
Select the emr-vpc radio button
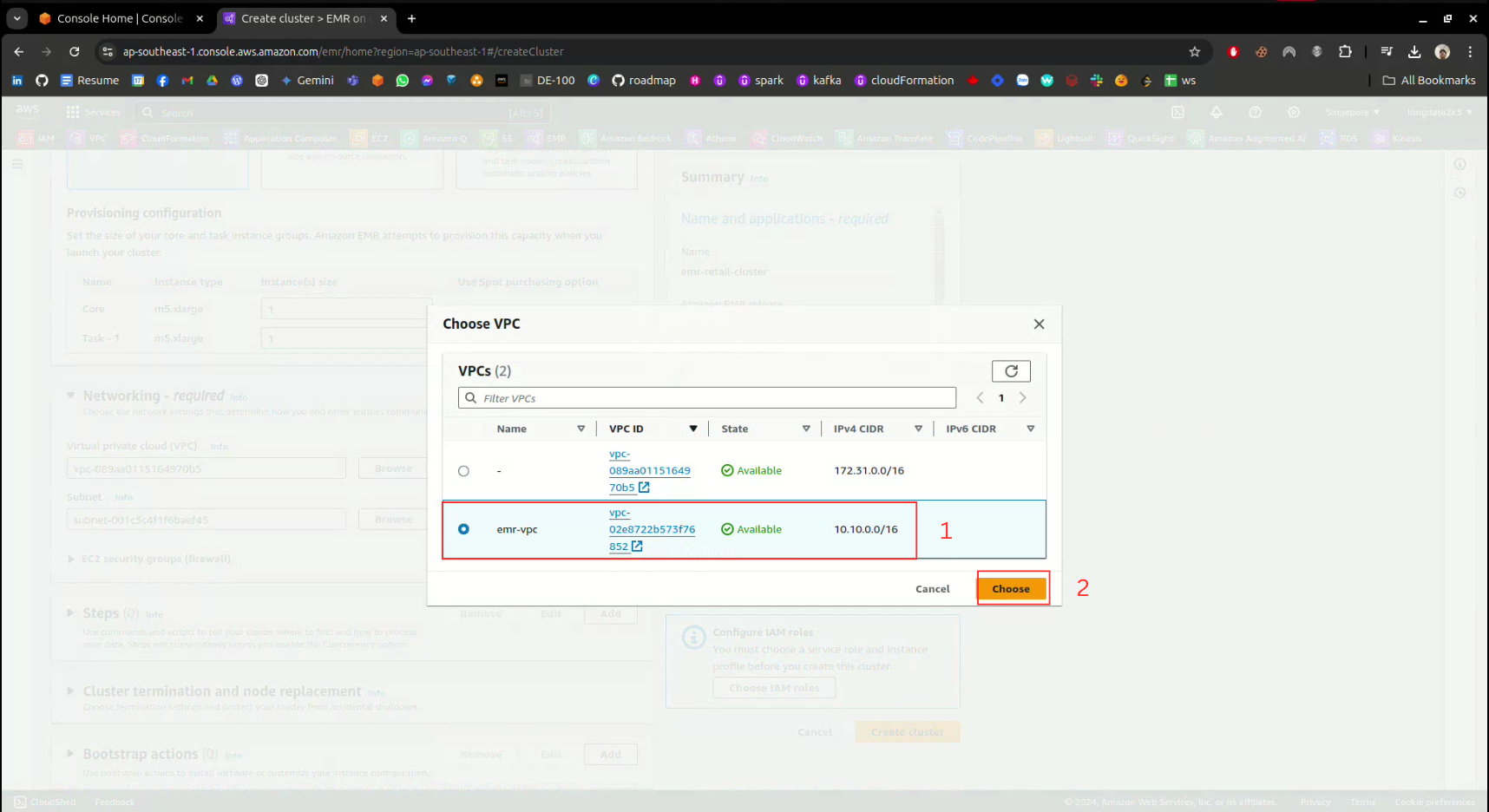(463, 529)
